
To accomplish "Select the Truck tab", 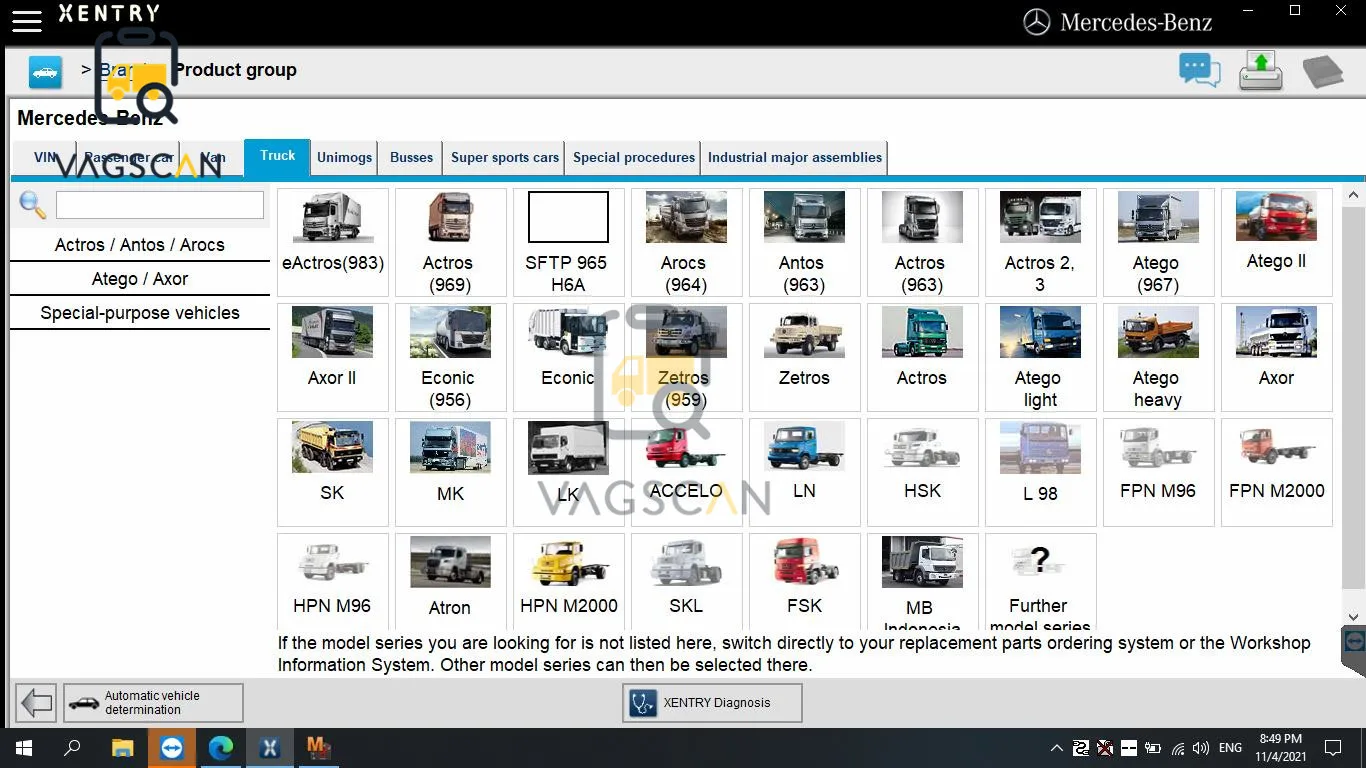I will click(x=277, y=156).
